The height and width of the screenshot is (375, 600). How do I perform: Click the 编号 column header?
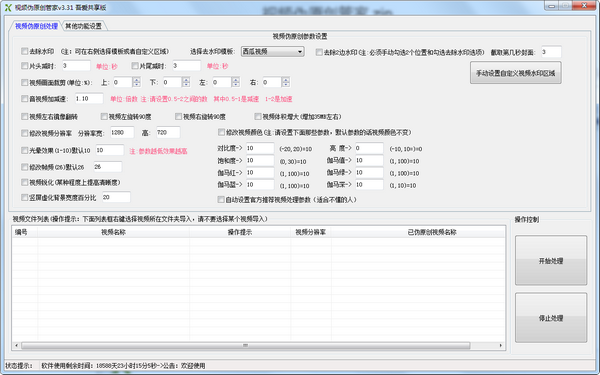tap(25, 232)
